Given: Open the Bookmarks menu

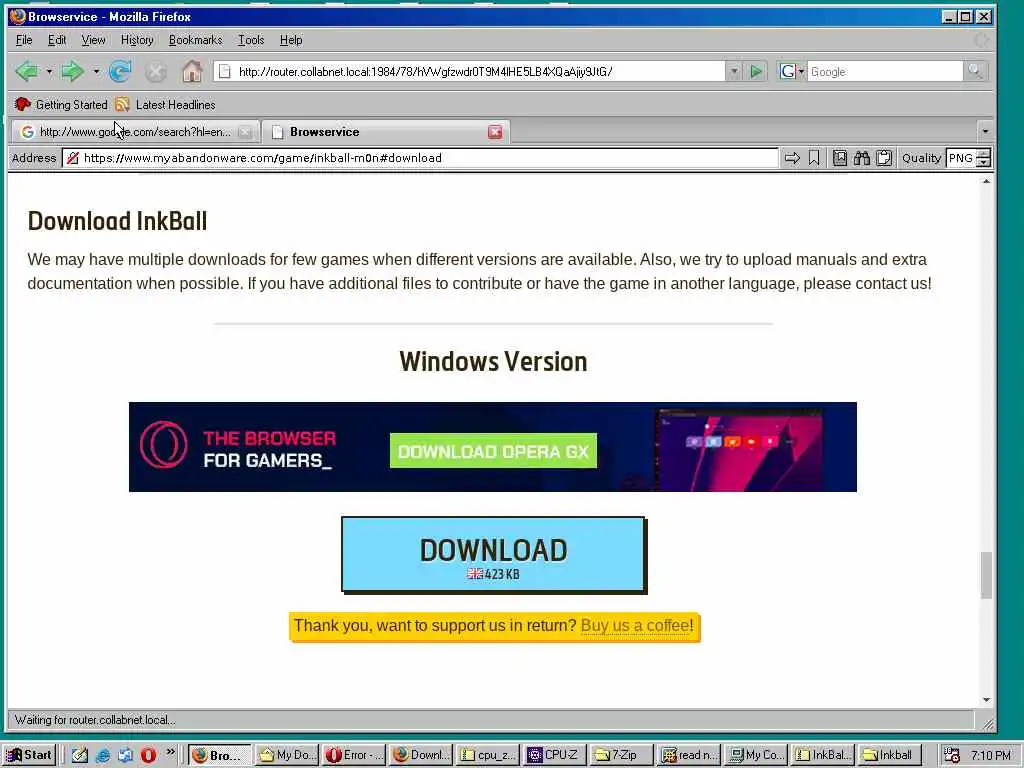Looking at the screenshot, I should tap(195, 40).
